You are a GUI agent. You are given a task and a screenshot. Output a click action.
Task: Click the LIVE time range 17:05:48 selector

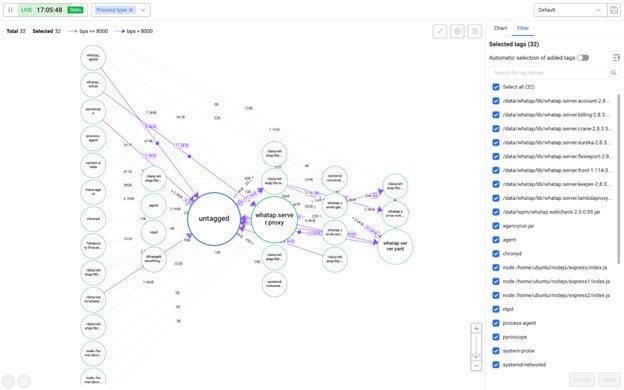(49, 10)
